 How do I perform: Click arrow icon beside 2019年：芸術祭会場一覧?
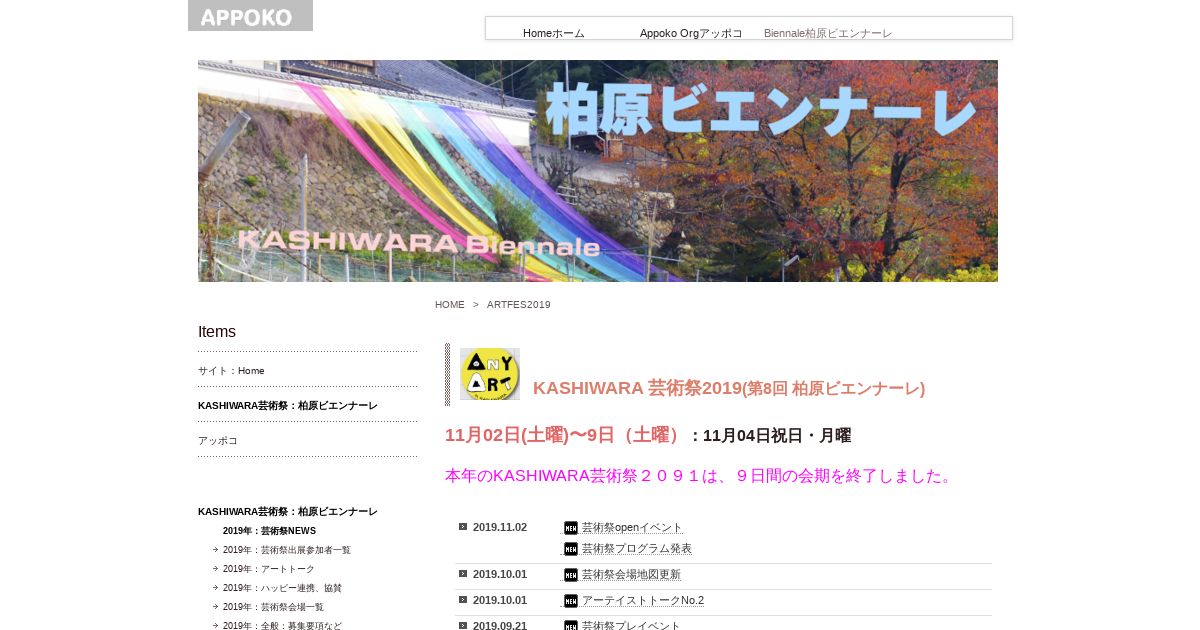[x=215, y=607]
